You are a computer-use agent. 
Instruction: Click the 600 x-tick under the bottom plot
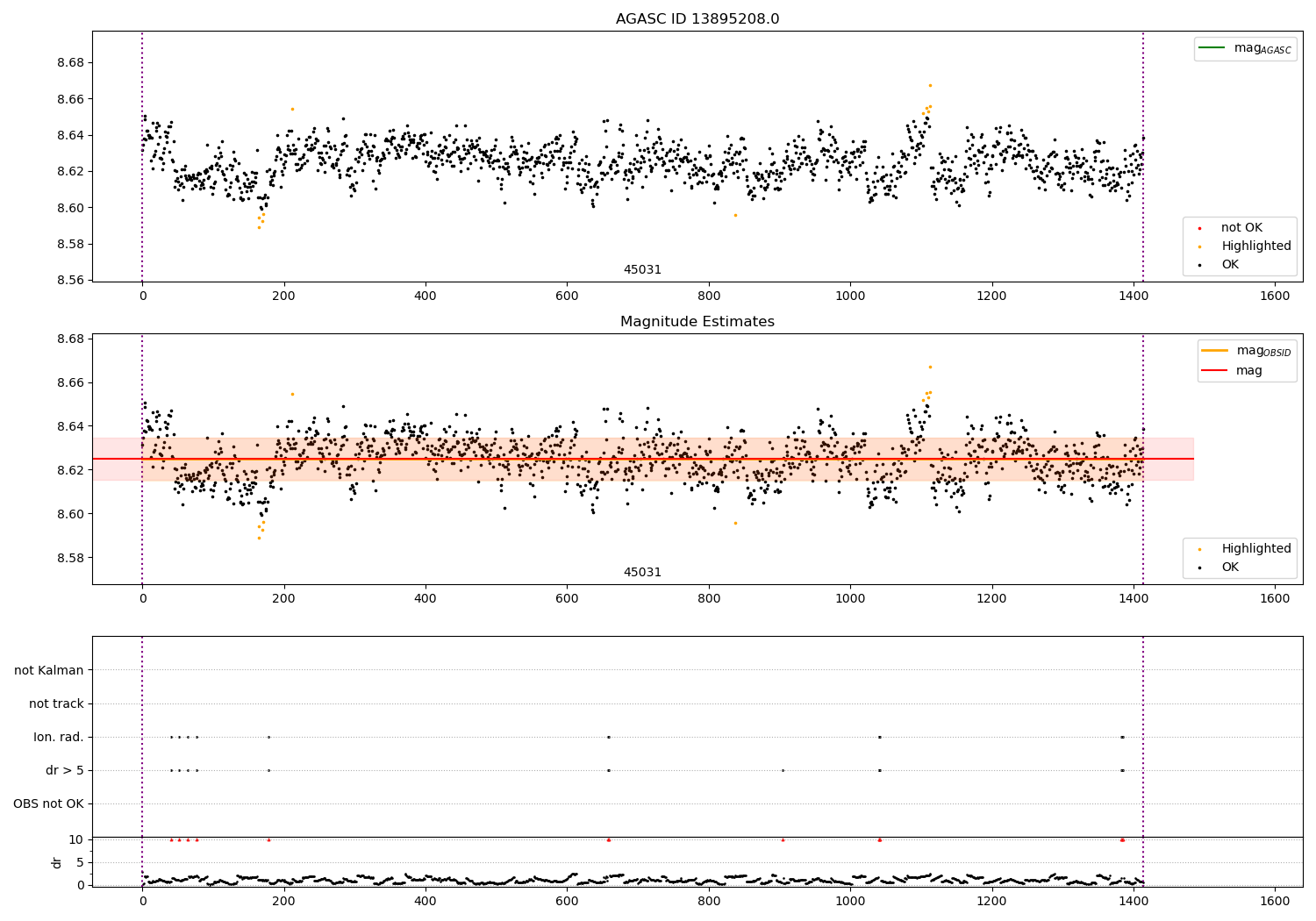coord(567,901)
